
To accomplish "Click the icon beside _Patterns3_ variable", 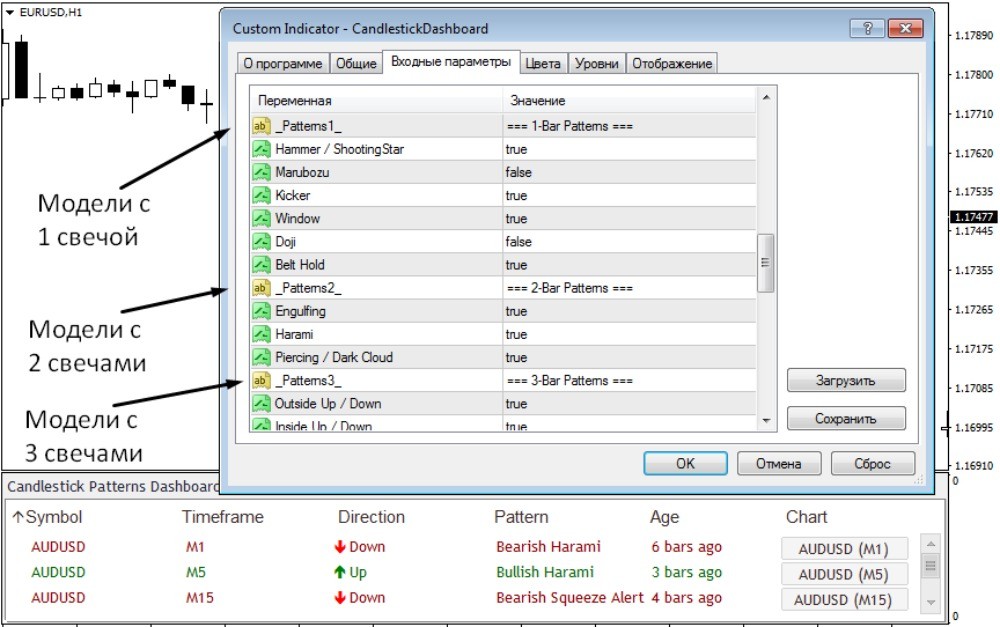I will coord(261,380).
